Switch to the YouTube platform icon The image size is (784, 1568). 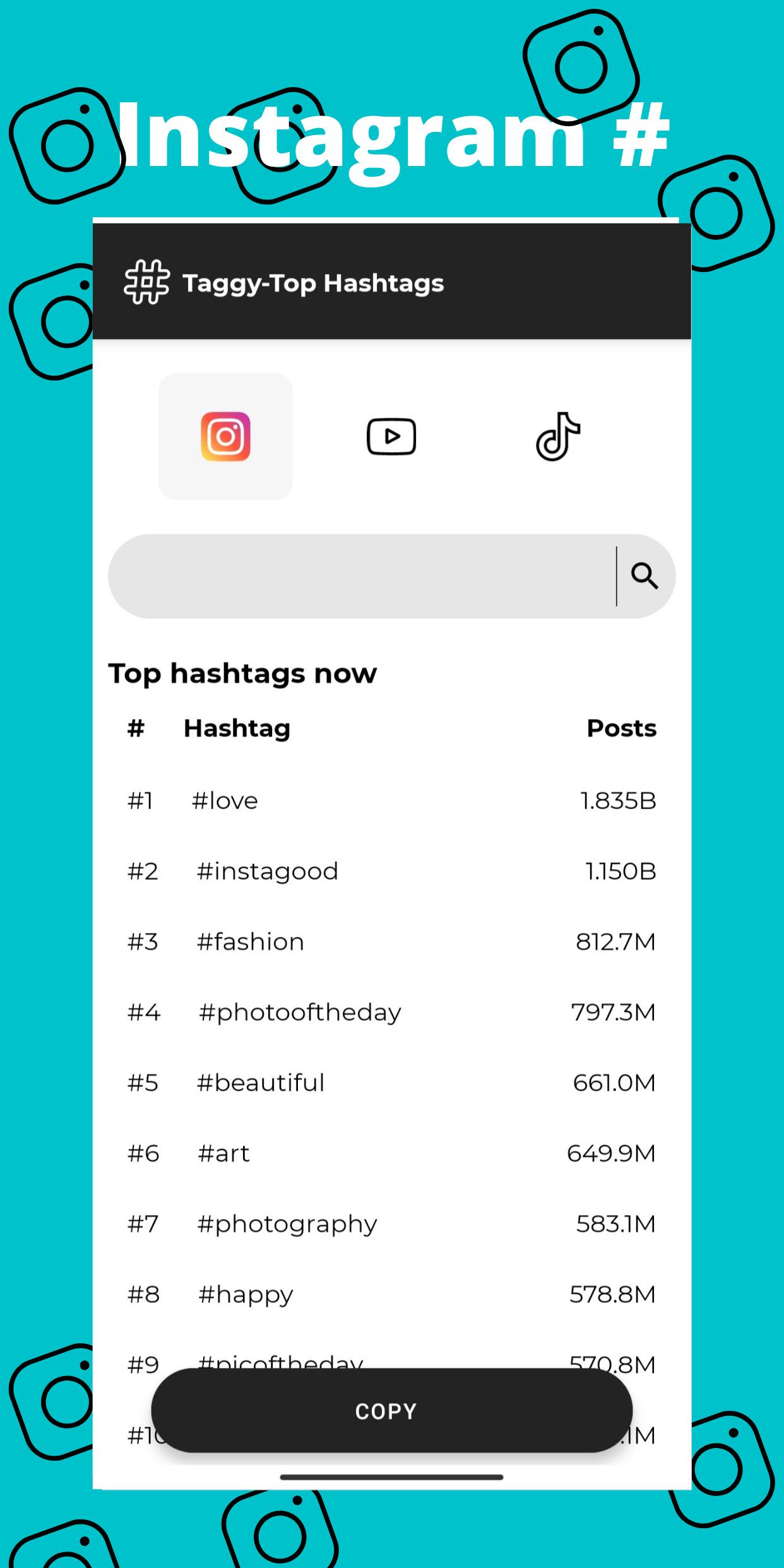tap(391, 436)
